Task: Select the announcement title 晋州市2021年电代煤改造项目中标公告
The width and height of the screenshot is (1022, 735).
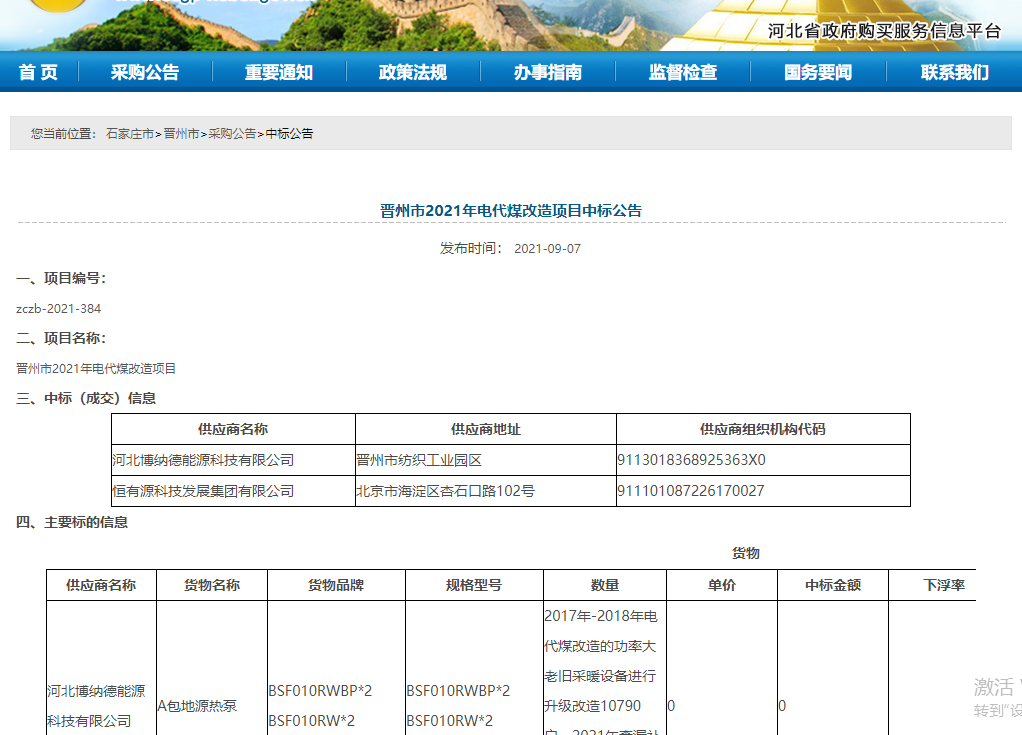Action: [x=511, y=210]
